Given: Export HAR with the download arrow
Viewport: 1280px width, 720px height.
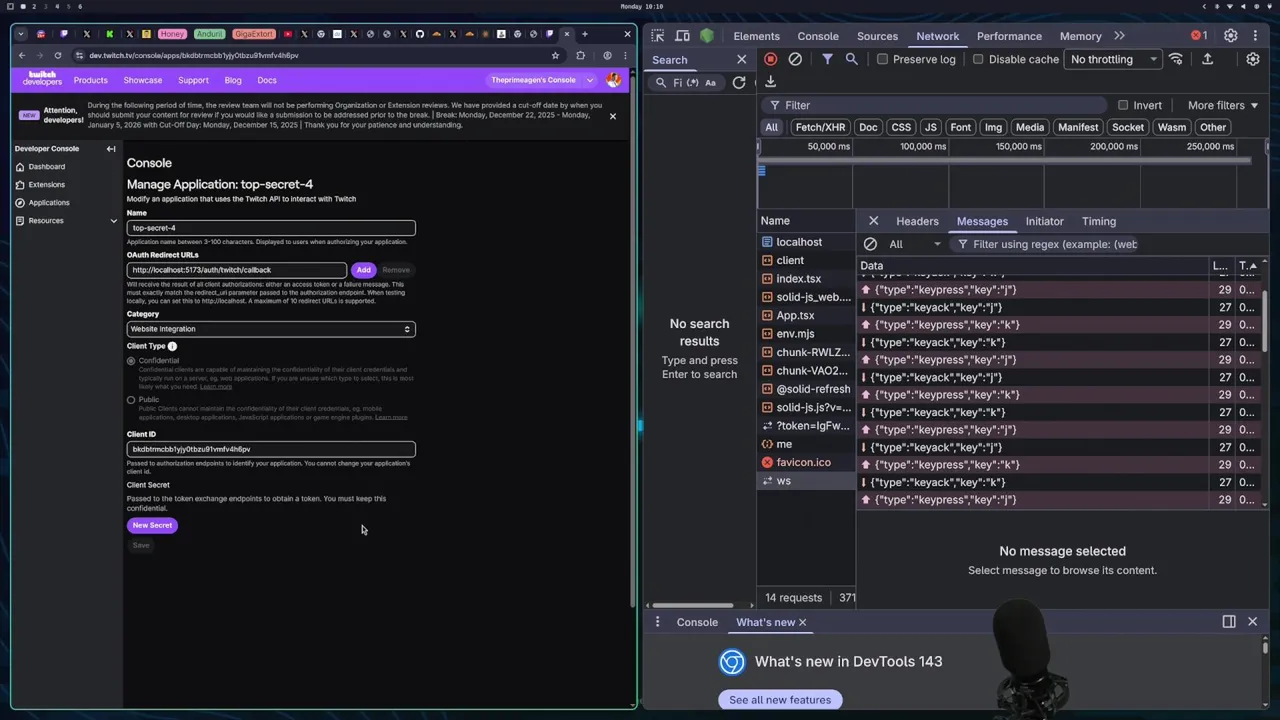Looking at the screenshot, I should 770,82.
